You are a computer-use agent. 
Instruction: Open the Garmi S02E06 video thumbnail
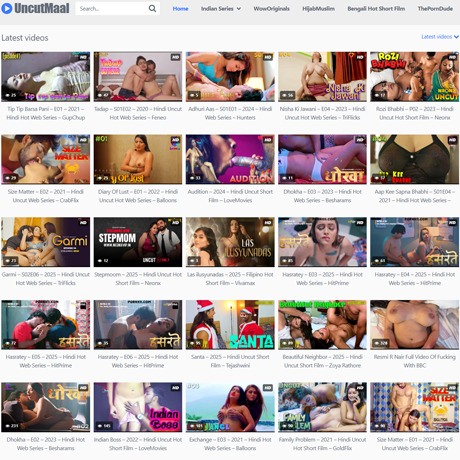[46, 242]
